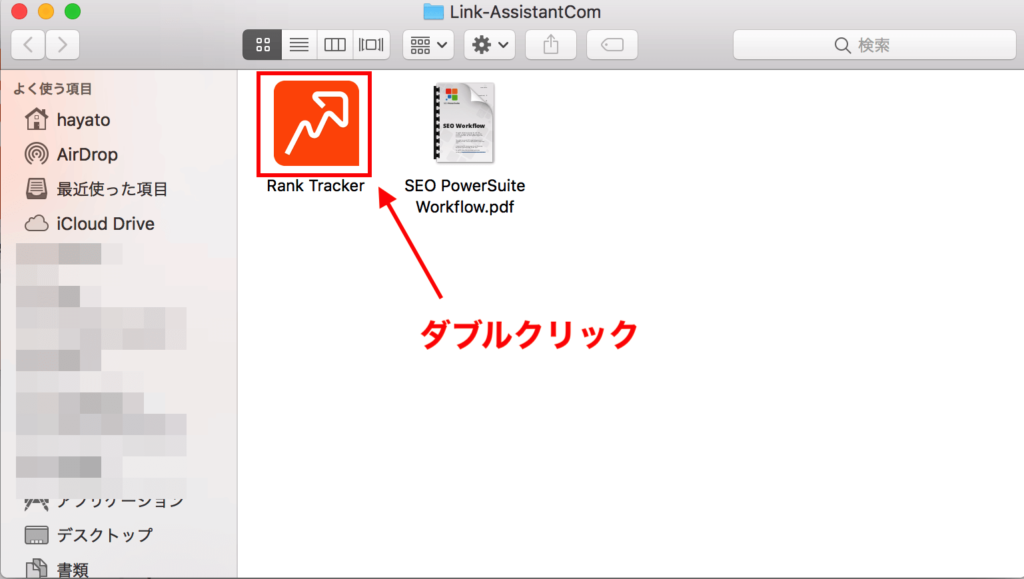1024x579 pixels.
Task: Click the Link-AssistantCom window title text
Action: point(525,12)
